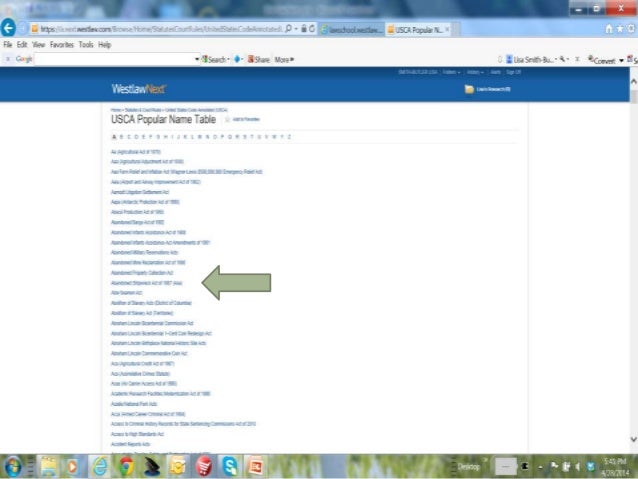
Task: Click the padlock security icon in address bar
Action: (304, 28)
